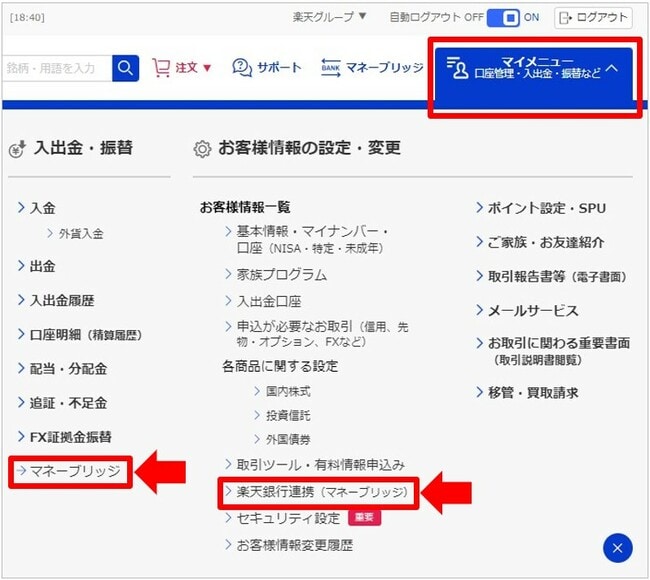650x580 pixels.
Task: Open 取引ツール・有料情報申込み
Action: (x=320, y=465)
